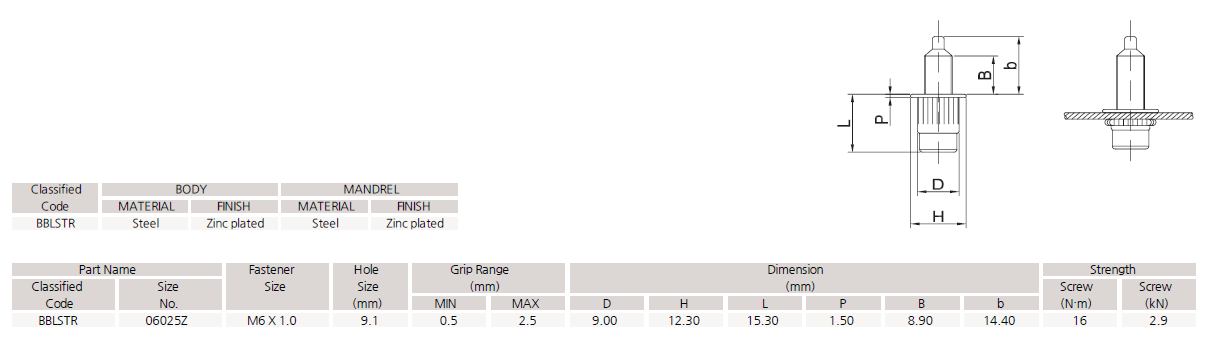Select size number 06025Z cell
Image resolution: width=1208 pixels, height=363 pixels.
pyautogui.click(x=167, y=321)
